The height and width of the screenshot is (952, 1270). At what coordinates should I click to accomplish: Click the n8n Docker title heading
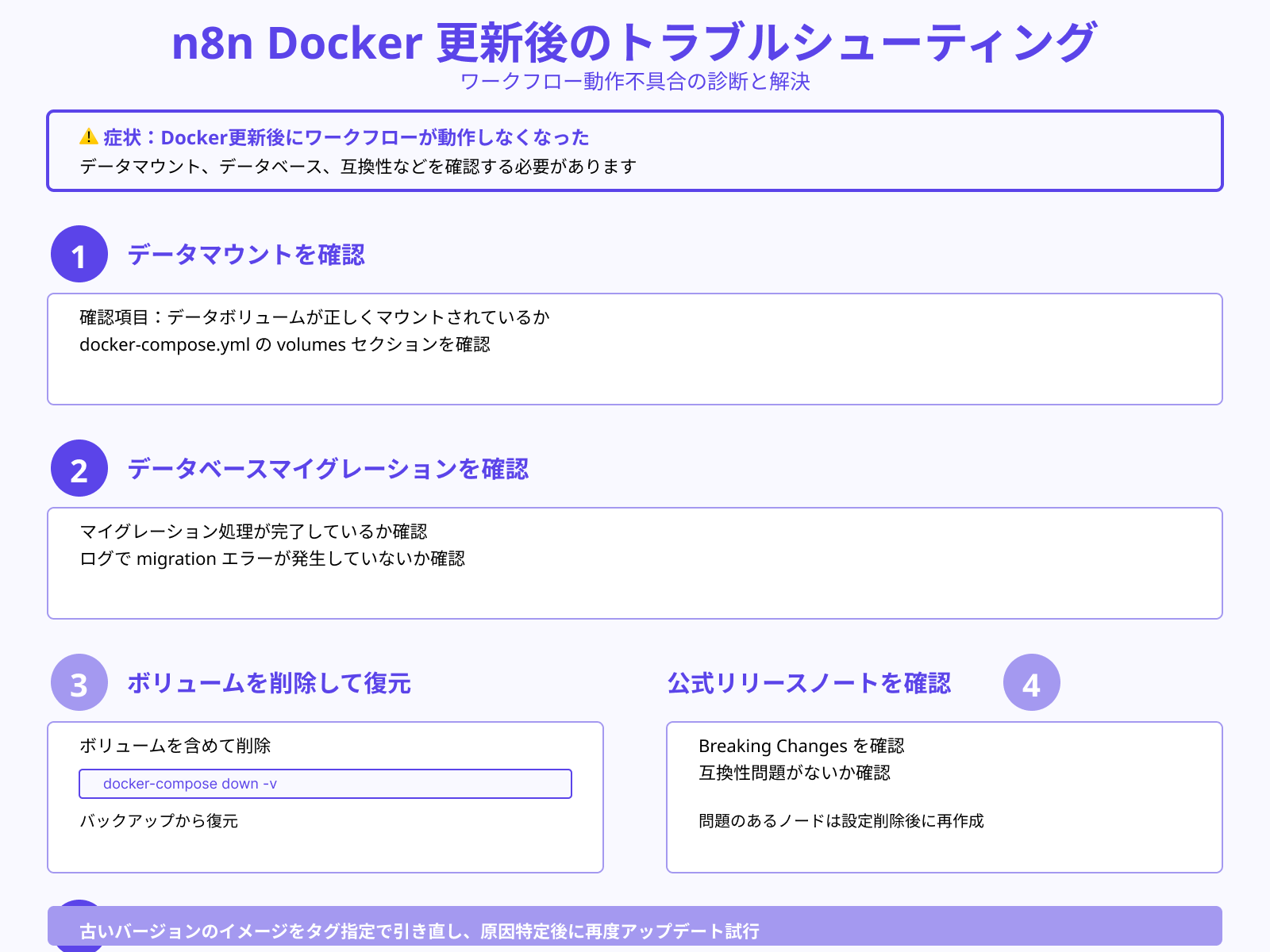pos(635,45)
